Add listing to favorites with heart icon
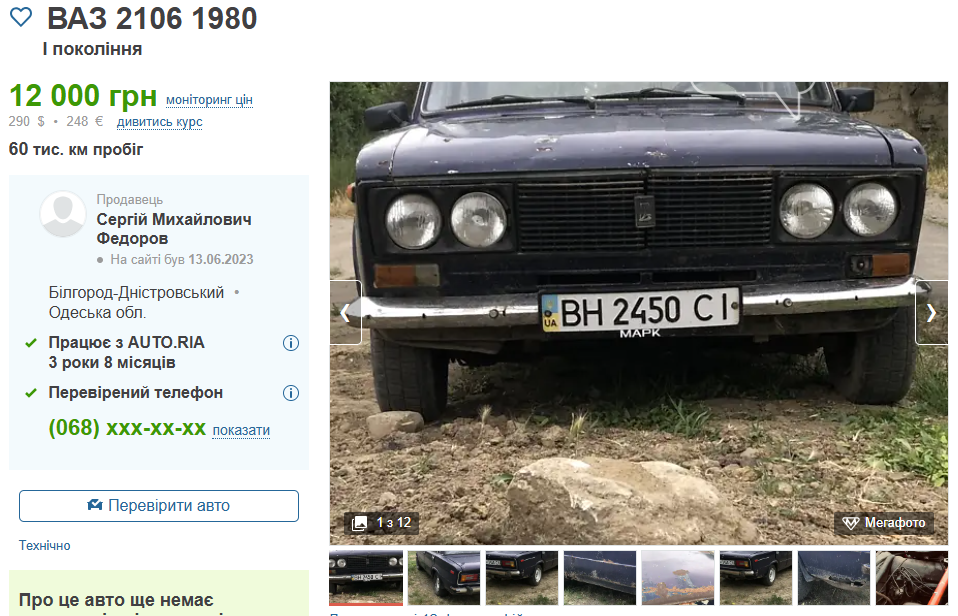Screen dimensions: 958x616 coord(21,17)
